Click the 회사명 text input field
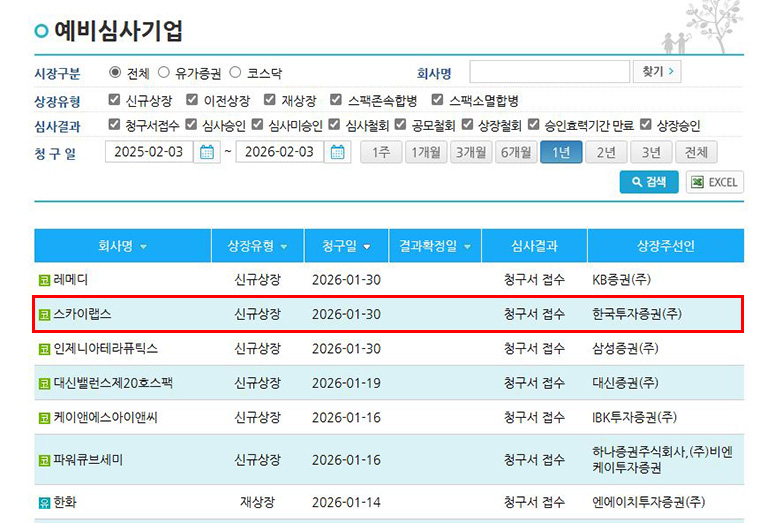The width and height of the screenshot is (760, 523). pyautogui.click(x=548, y=72)
